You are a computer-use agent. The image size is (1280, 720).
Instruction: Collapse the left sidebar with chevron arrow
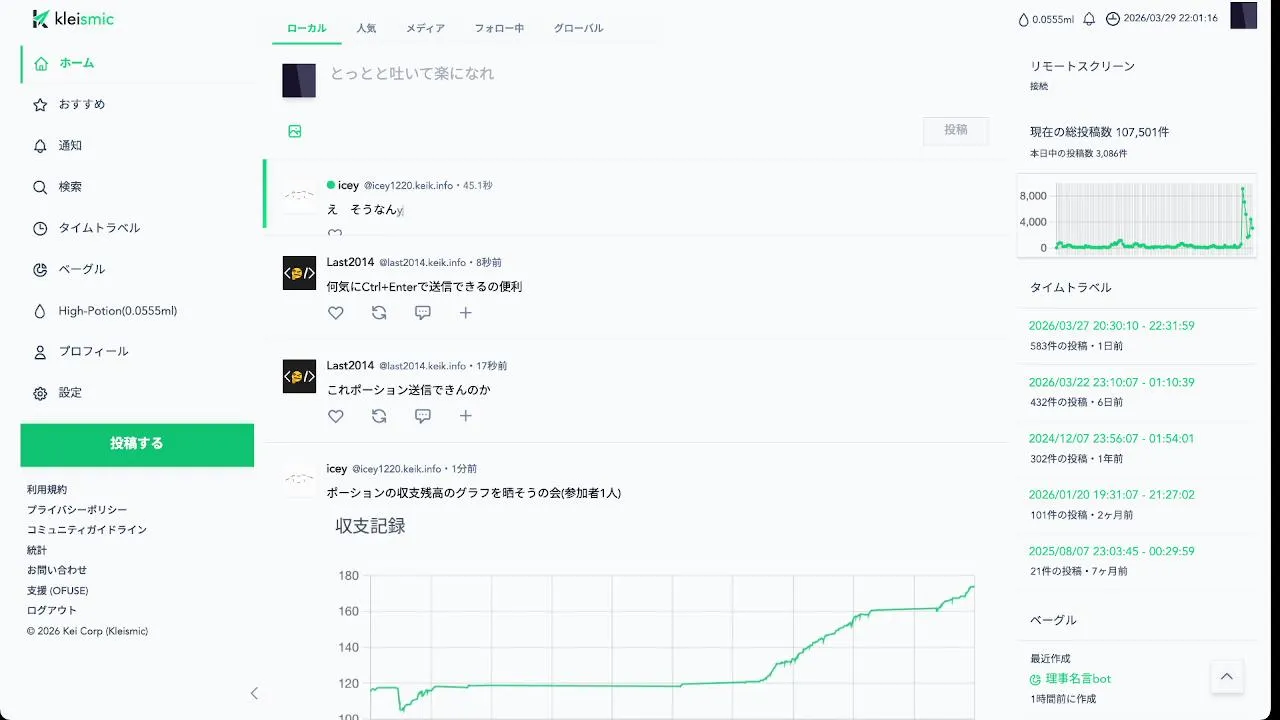pyautogui.click(x=254, y=693)
